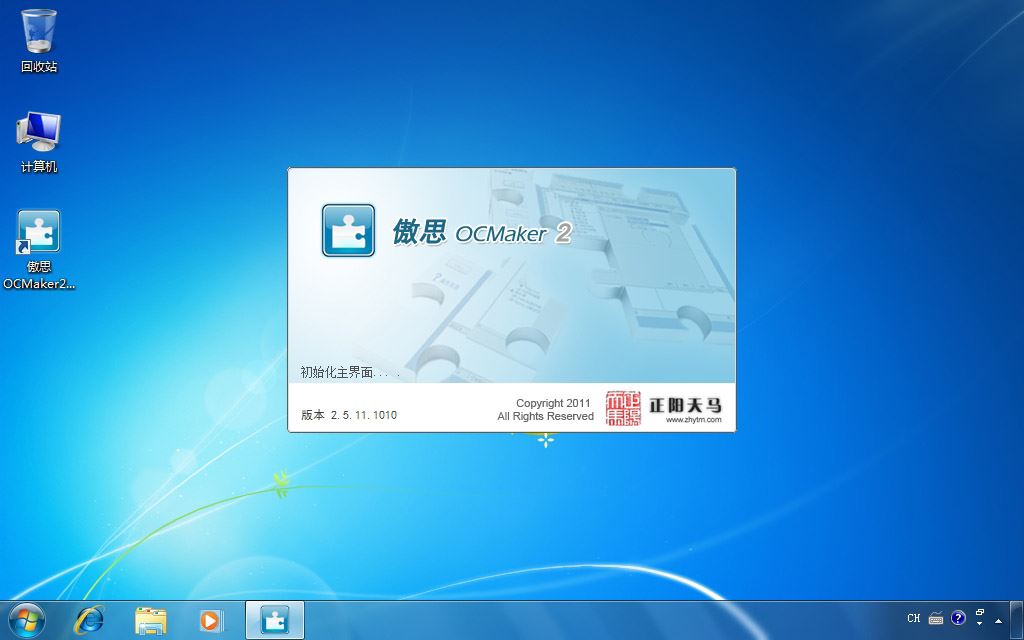Select the 计算机 desktop icon
The height and width of the screenshot is (640, 1024).
click(39, 142)
